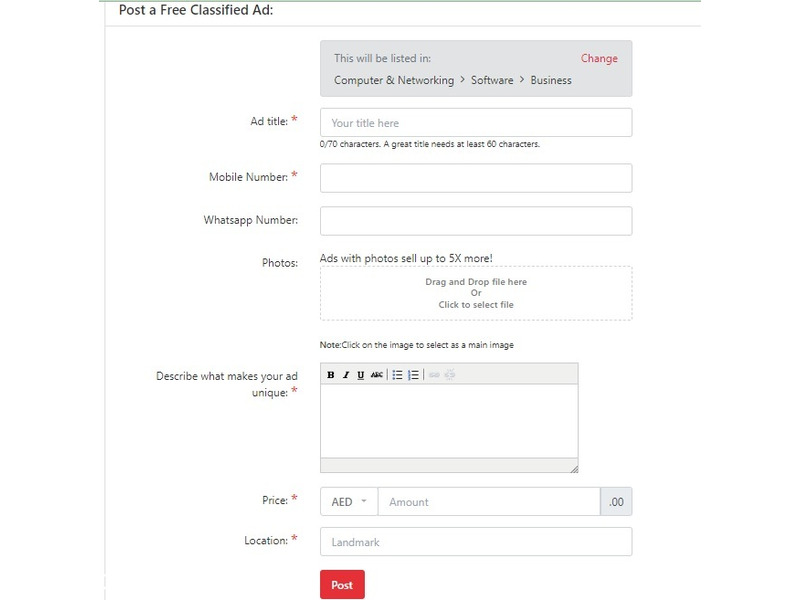The width and height of the screenshot is (800, 600).
Task: Click the editor resize handle corner
Action: coord(574,468)
